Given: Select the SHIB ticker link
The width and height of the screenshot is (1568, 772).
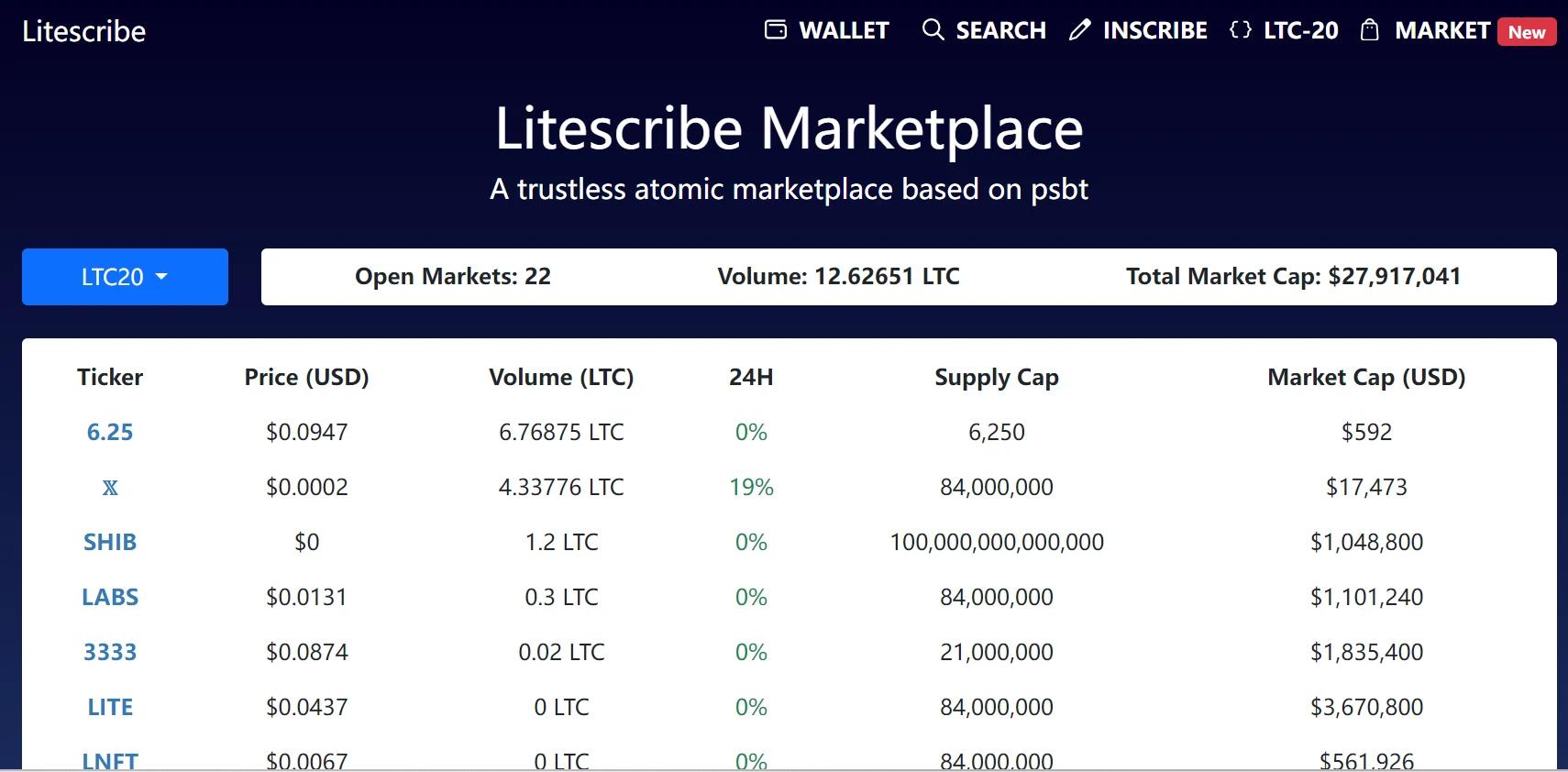Looking at the screenshot, I should pyautogui.click(x=110, y=542).
